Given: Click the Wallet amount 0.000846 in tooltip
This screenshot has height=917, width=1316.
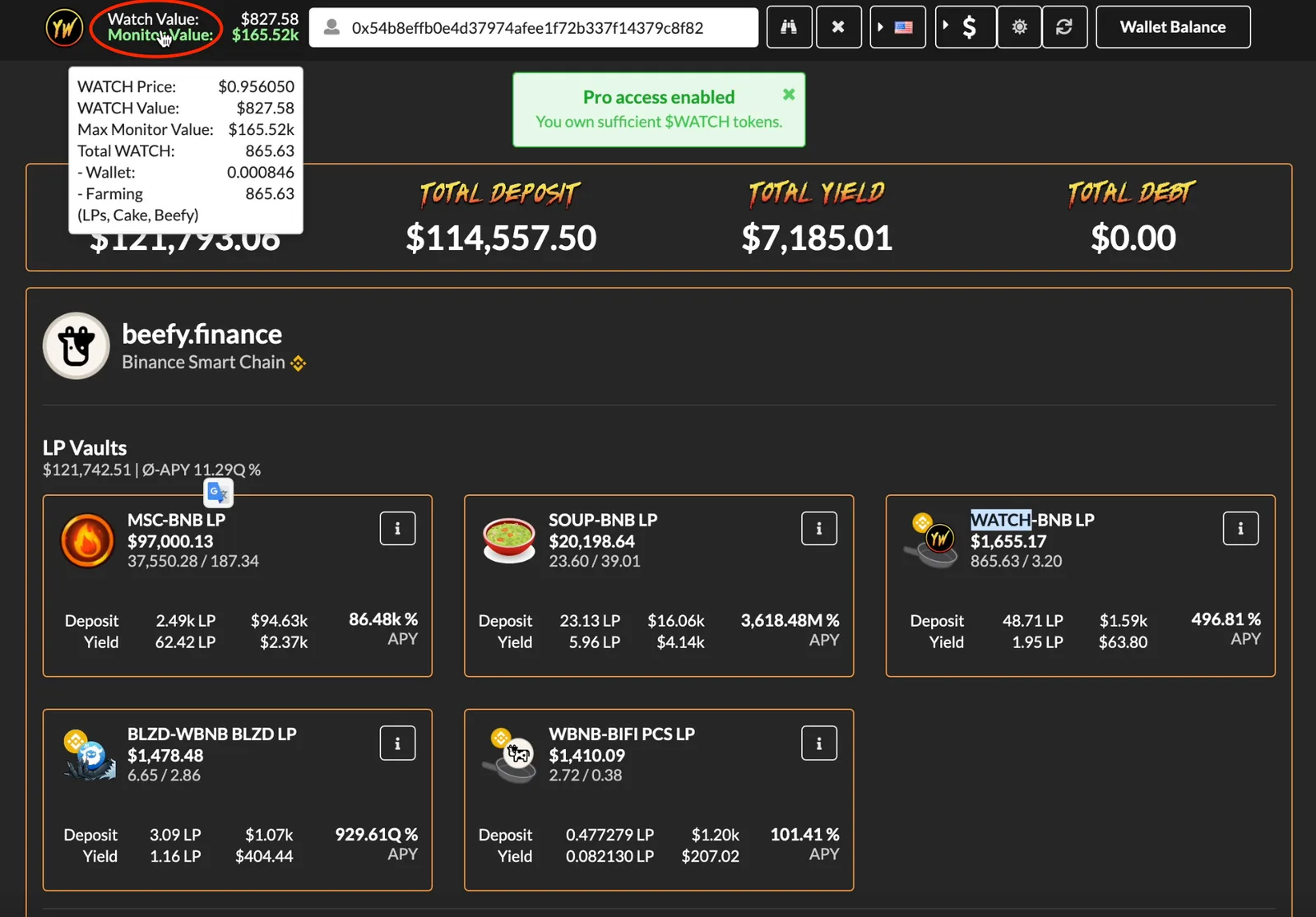Looking at the screenshot, I should click(260, 172).
